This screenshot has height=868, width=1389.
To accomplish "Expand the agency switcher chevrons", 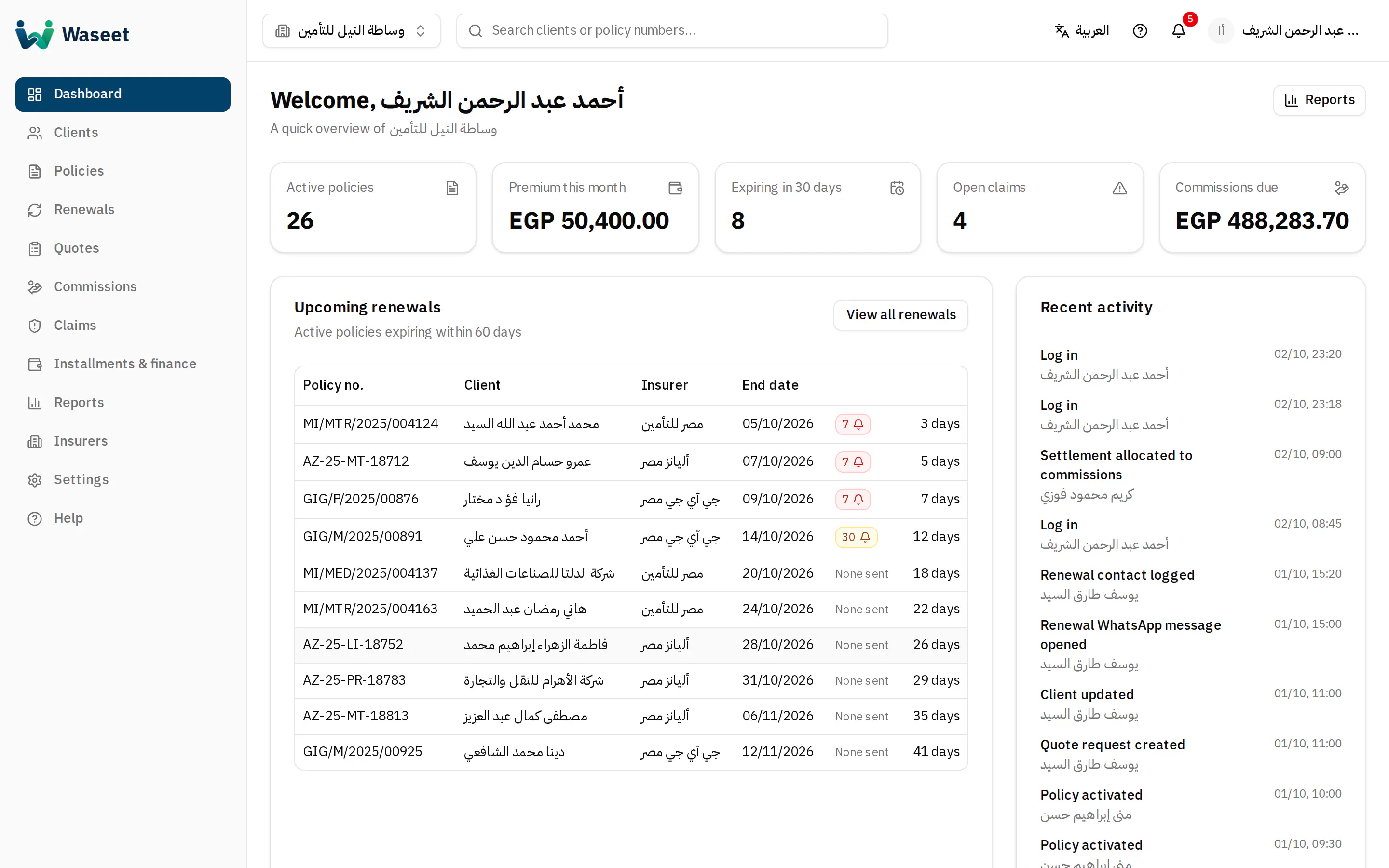I will coord(421,30).
